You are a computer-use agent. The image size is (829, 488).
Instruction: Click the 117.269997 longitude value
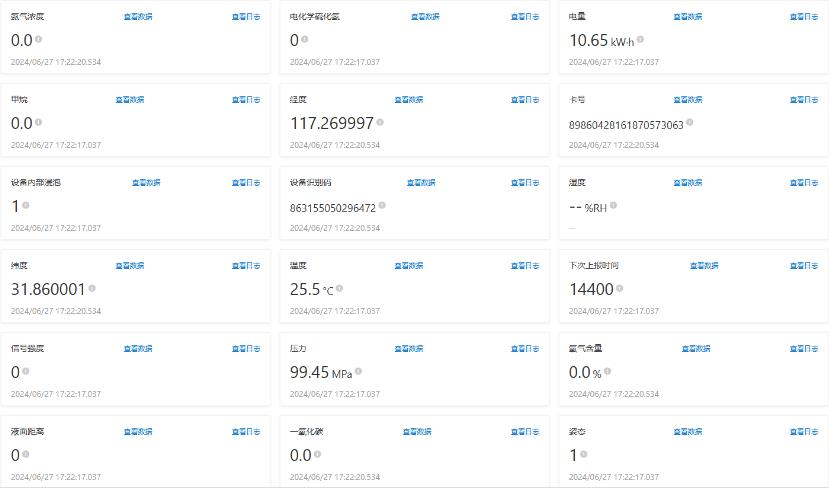coord(331,123)
